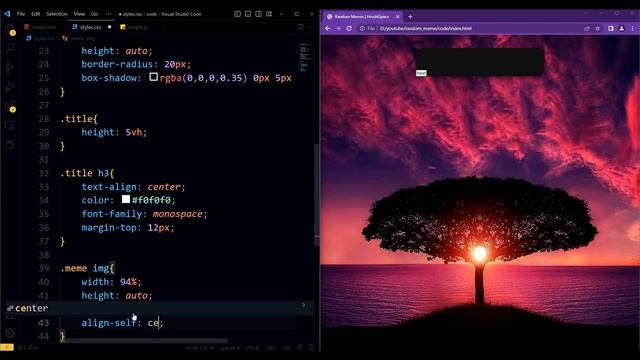The image size is (640, 360).
Task: Click the feedback icon in status bar
Action: click(x=300, y=348)
